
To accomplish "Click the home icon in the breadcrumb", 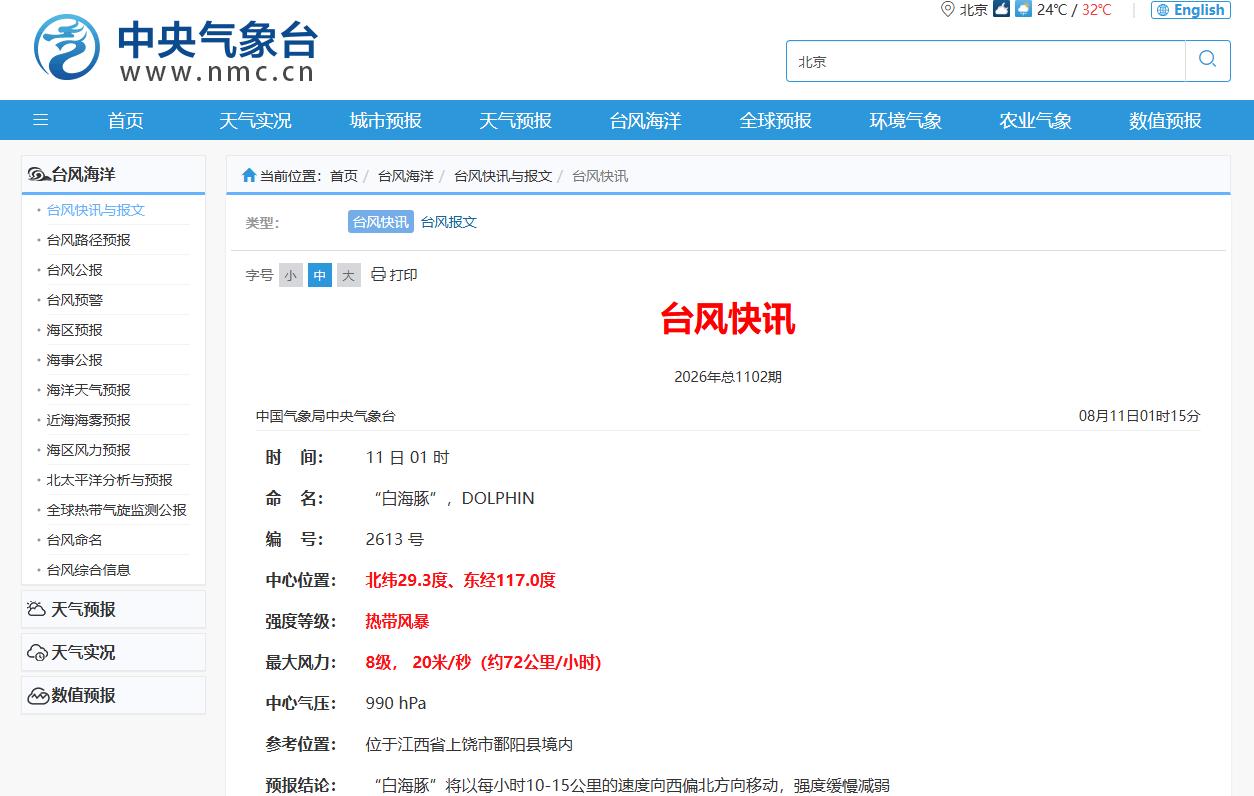I will pos(249,175).
